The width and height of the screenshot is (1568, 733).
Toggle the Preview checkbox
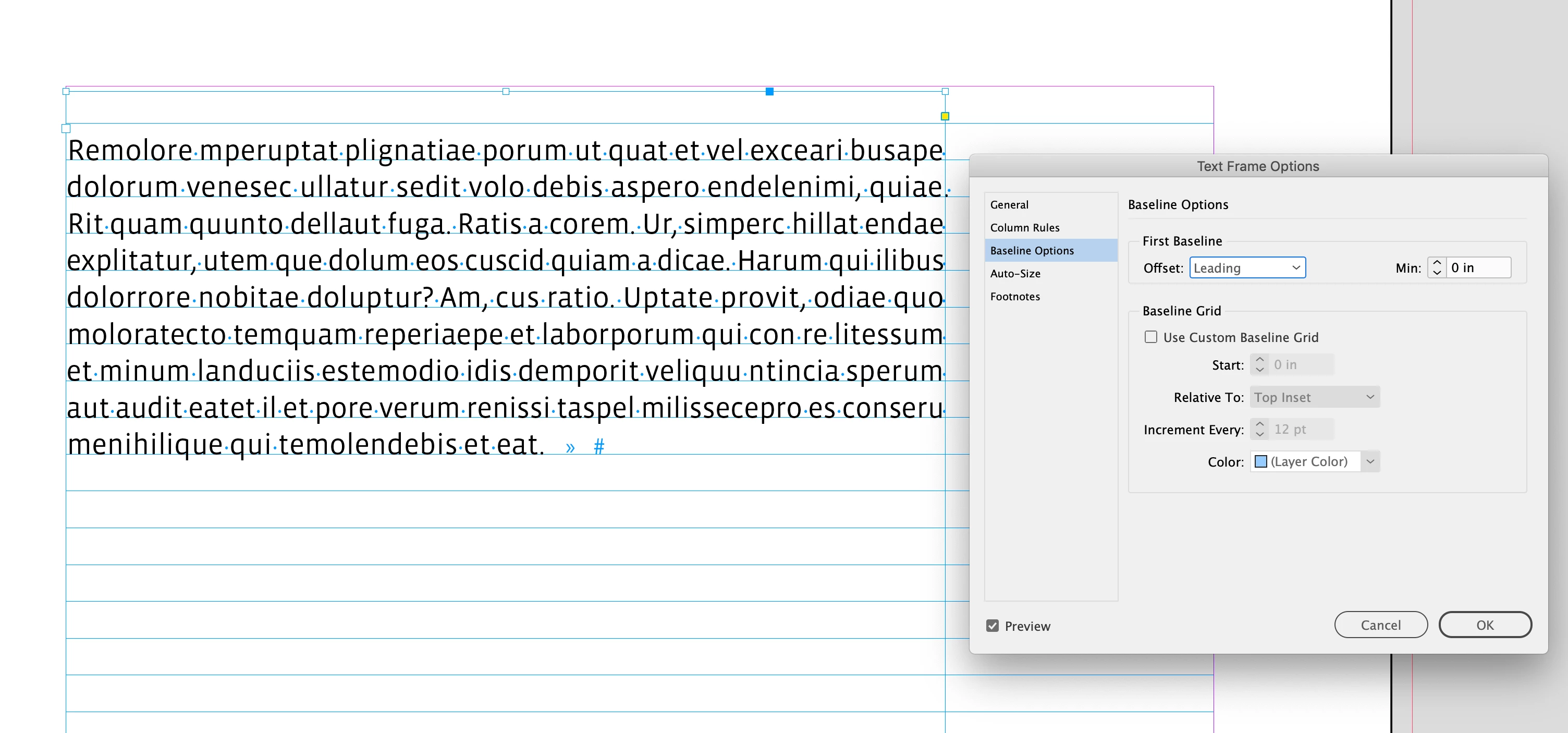(x=992, y=626)
